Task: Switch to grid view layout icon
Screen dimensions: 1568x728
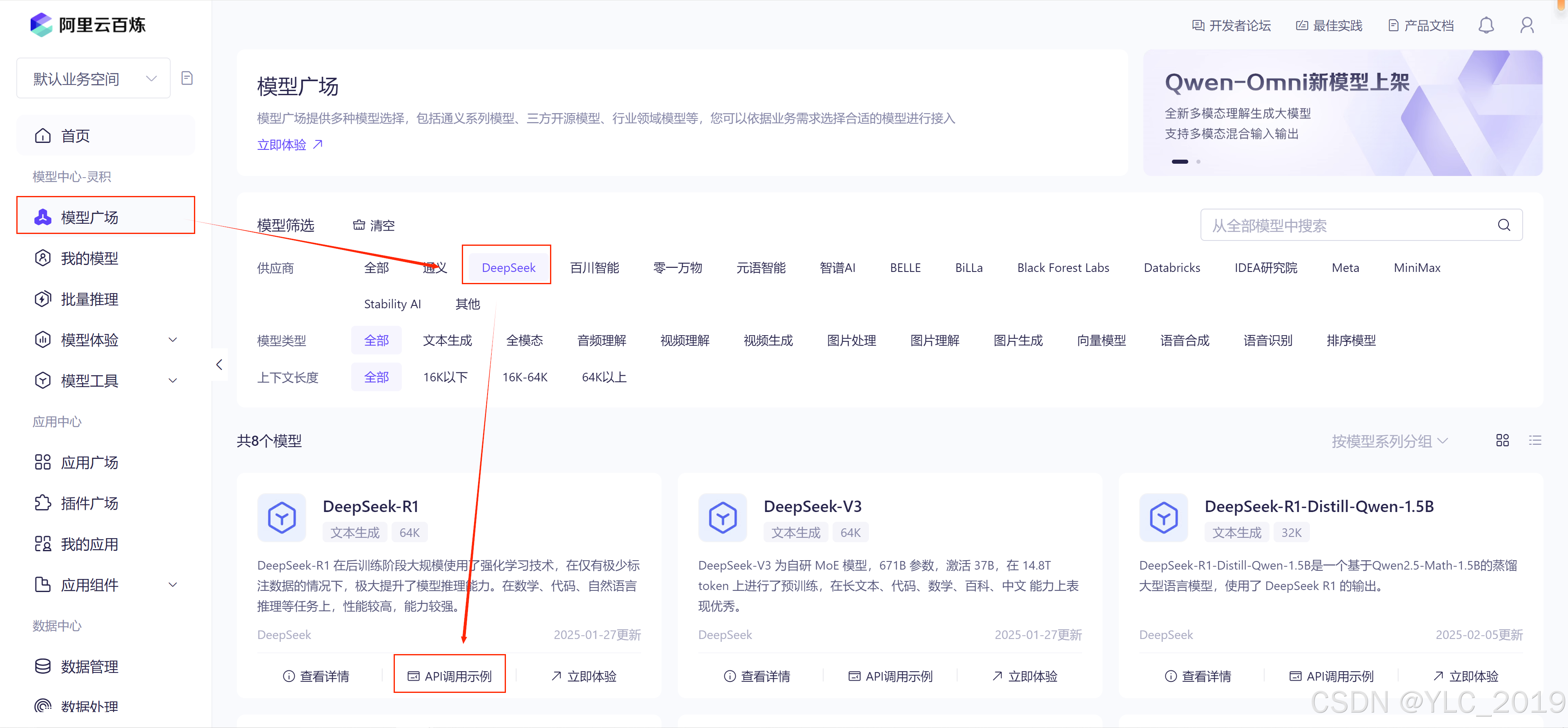Action: [x=1502, y=440]
